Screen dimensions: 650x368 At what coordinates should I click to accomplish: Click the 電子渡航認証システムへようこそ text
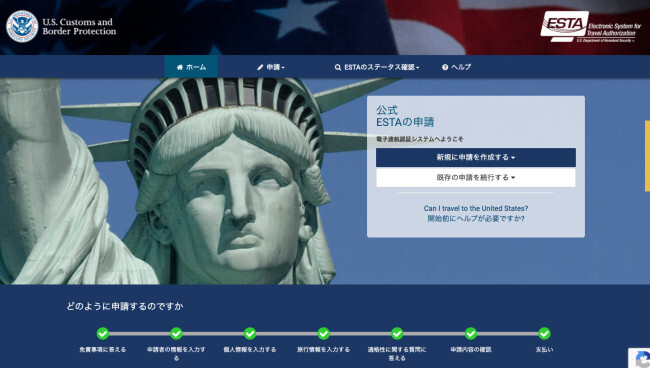pos(420,139)
